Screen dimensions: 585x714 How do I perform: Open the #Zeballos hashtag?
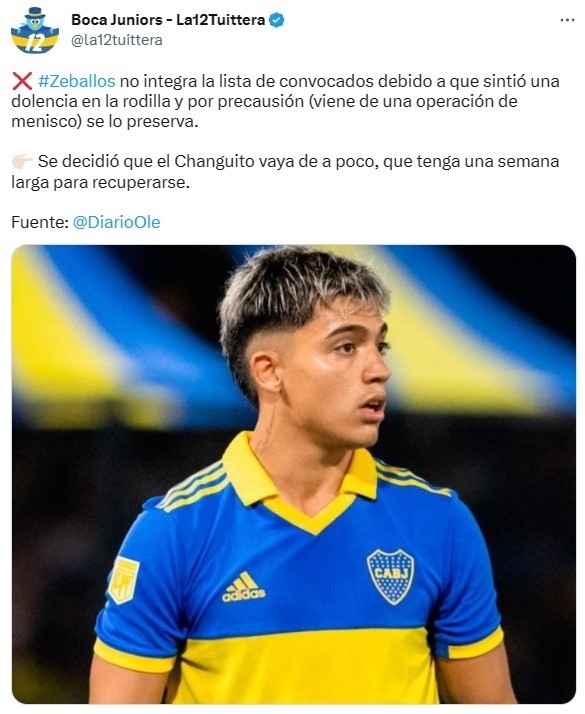[76, 81]
